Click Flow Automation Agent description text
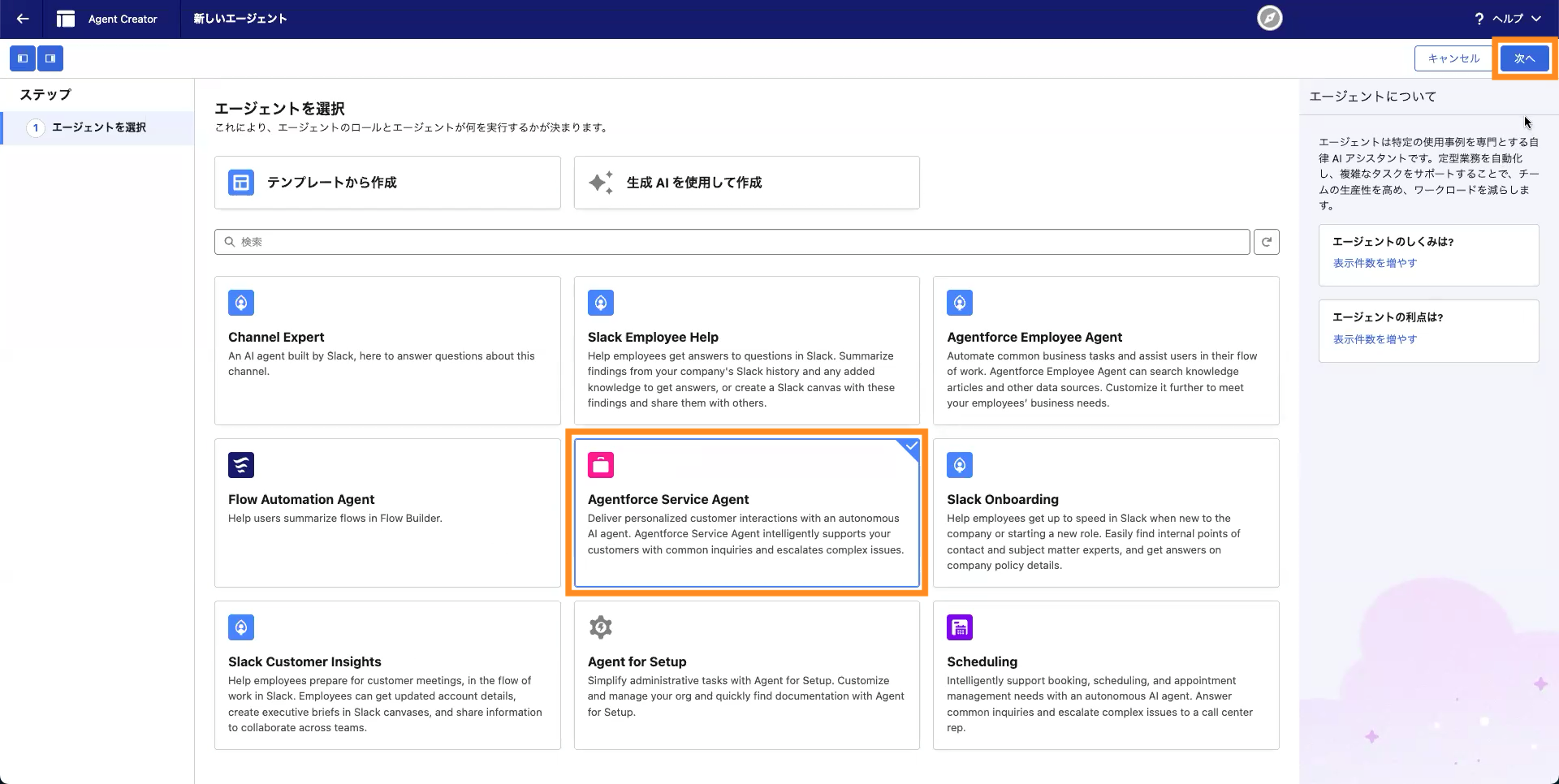 [x=335, y=518]
